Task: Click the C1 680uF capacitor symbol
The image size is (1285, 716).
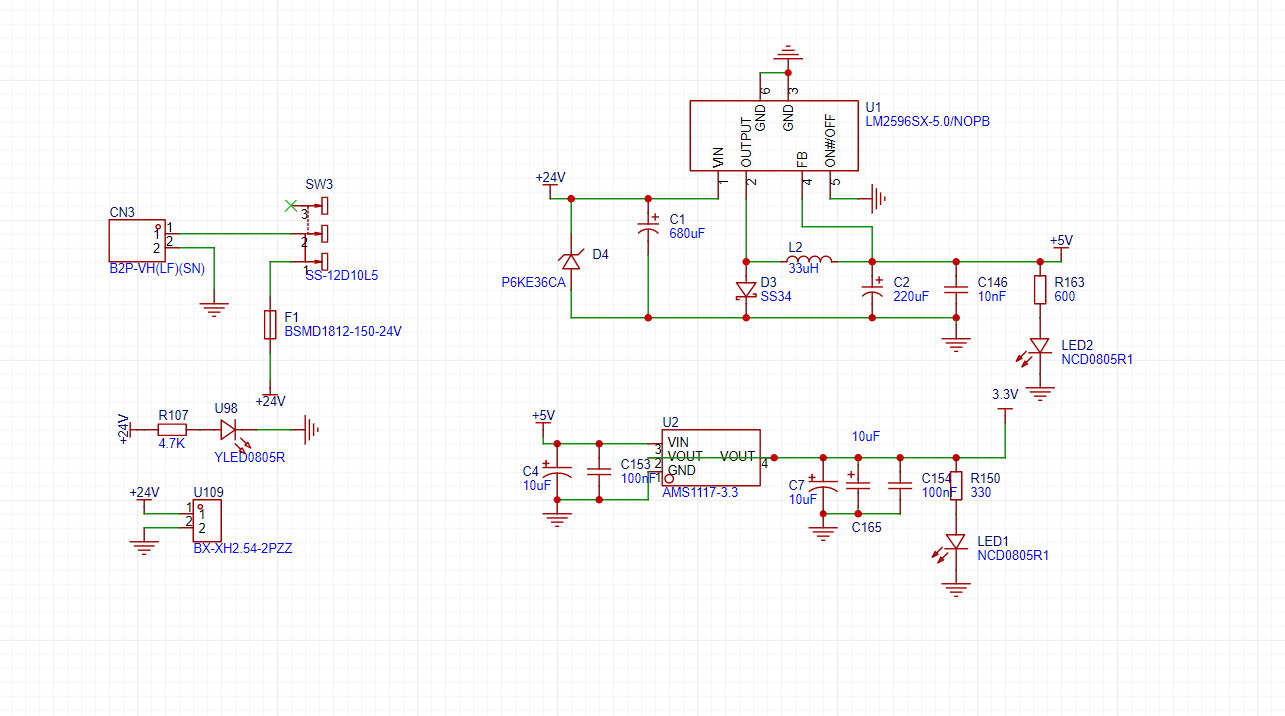Action: [648, 231]
